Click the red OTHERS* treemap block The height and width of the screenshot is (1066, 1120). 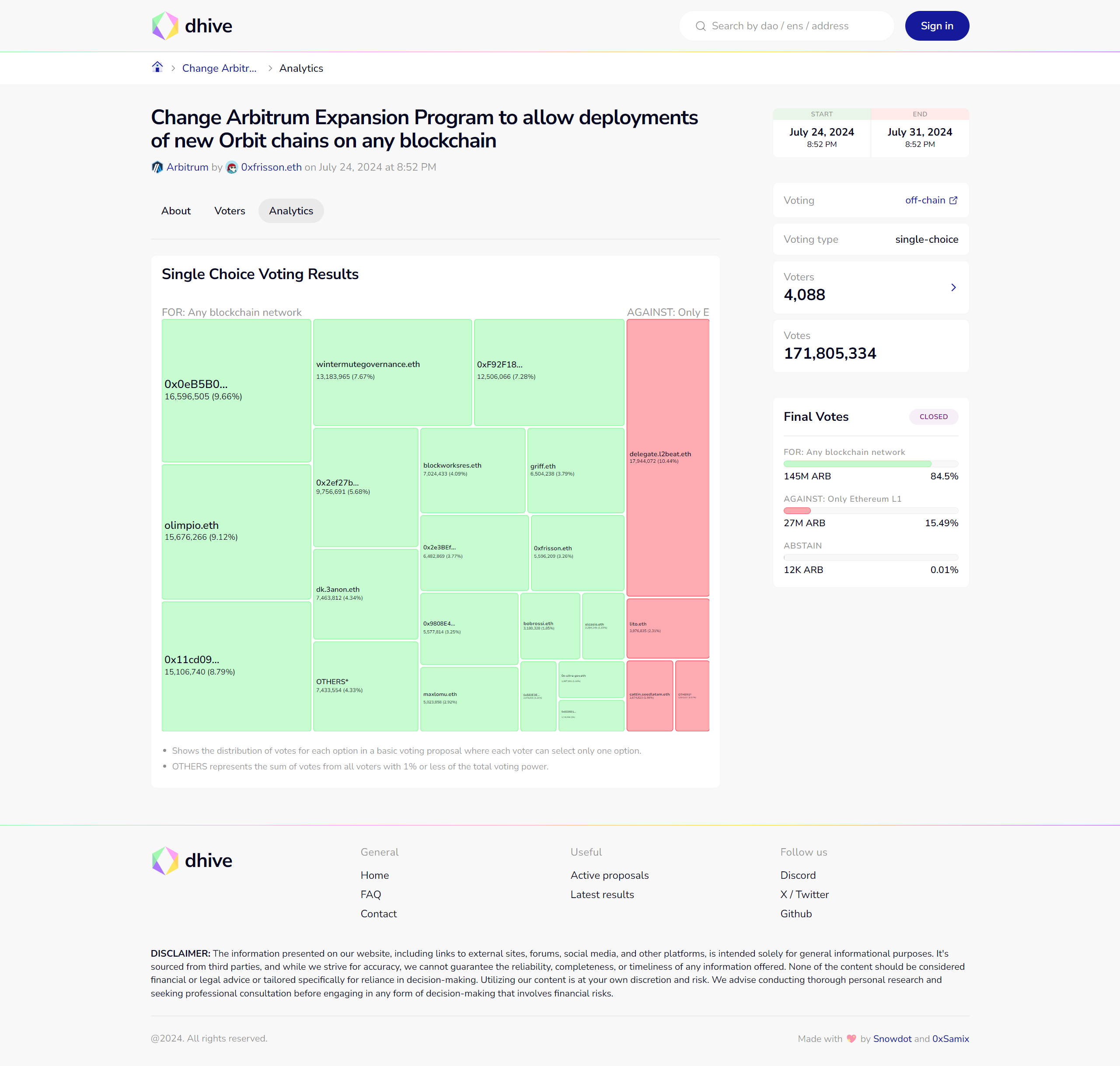[x=692, y=696]
